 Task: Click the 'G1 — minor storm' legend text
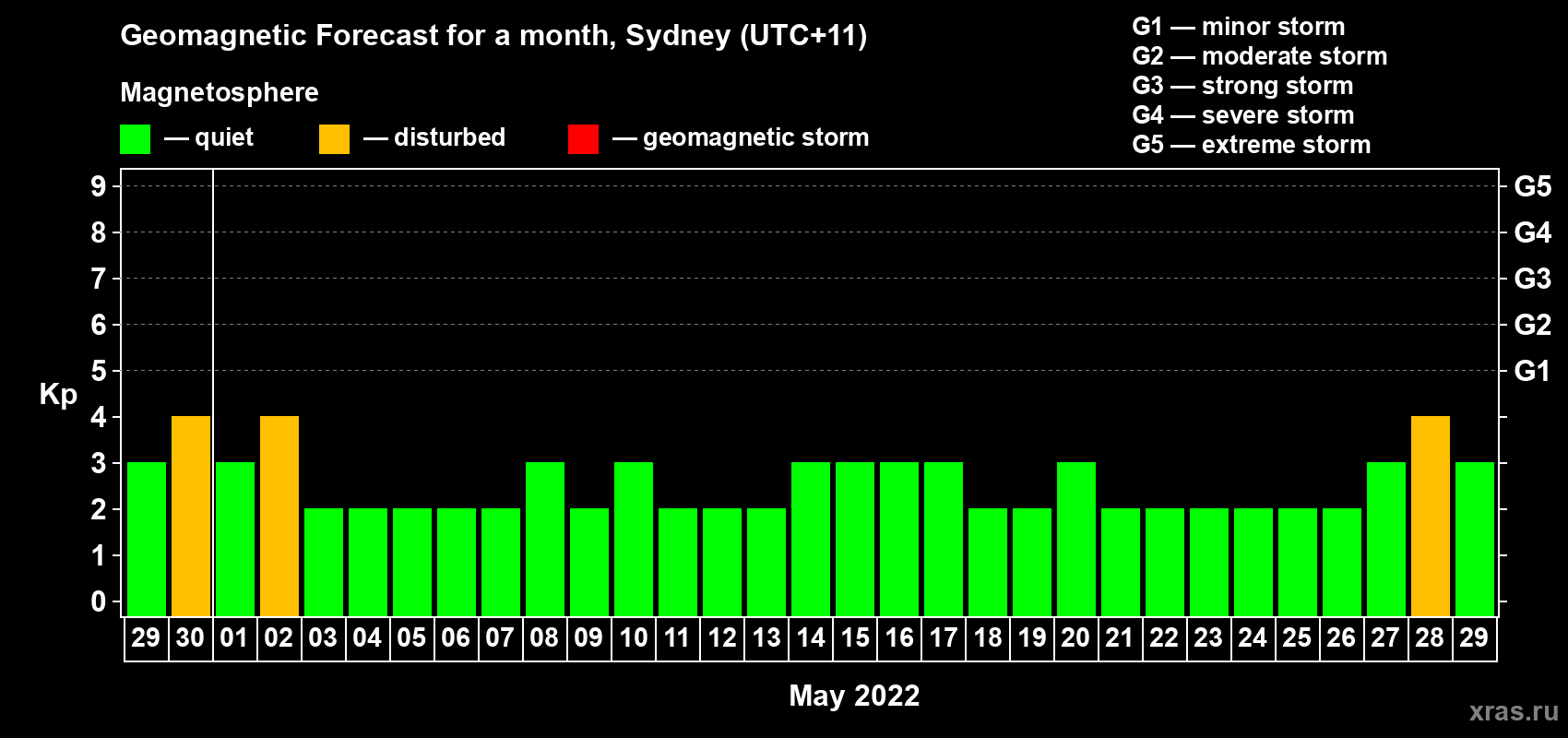coord(1239,27)
